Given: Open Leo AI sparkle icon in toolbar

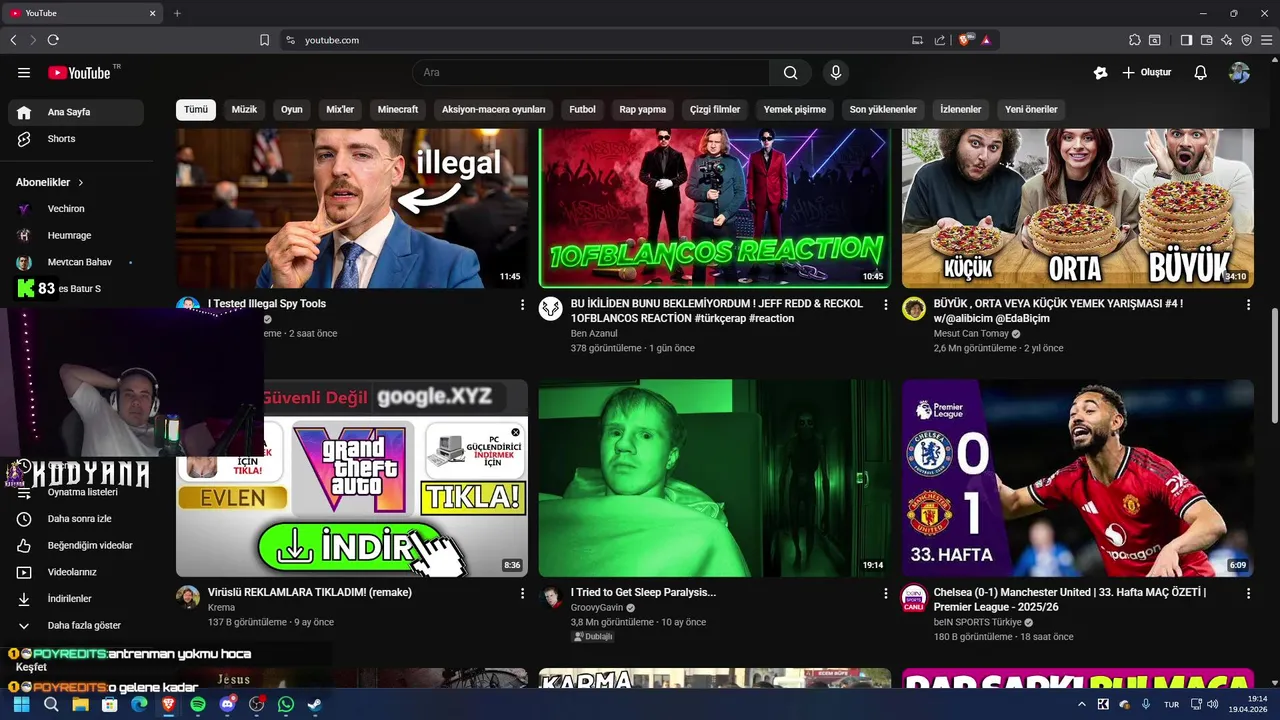Looking at the screenshot, I should click(x=1226, y=40).
